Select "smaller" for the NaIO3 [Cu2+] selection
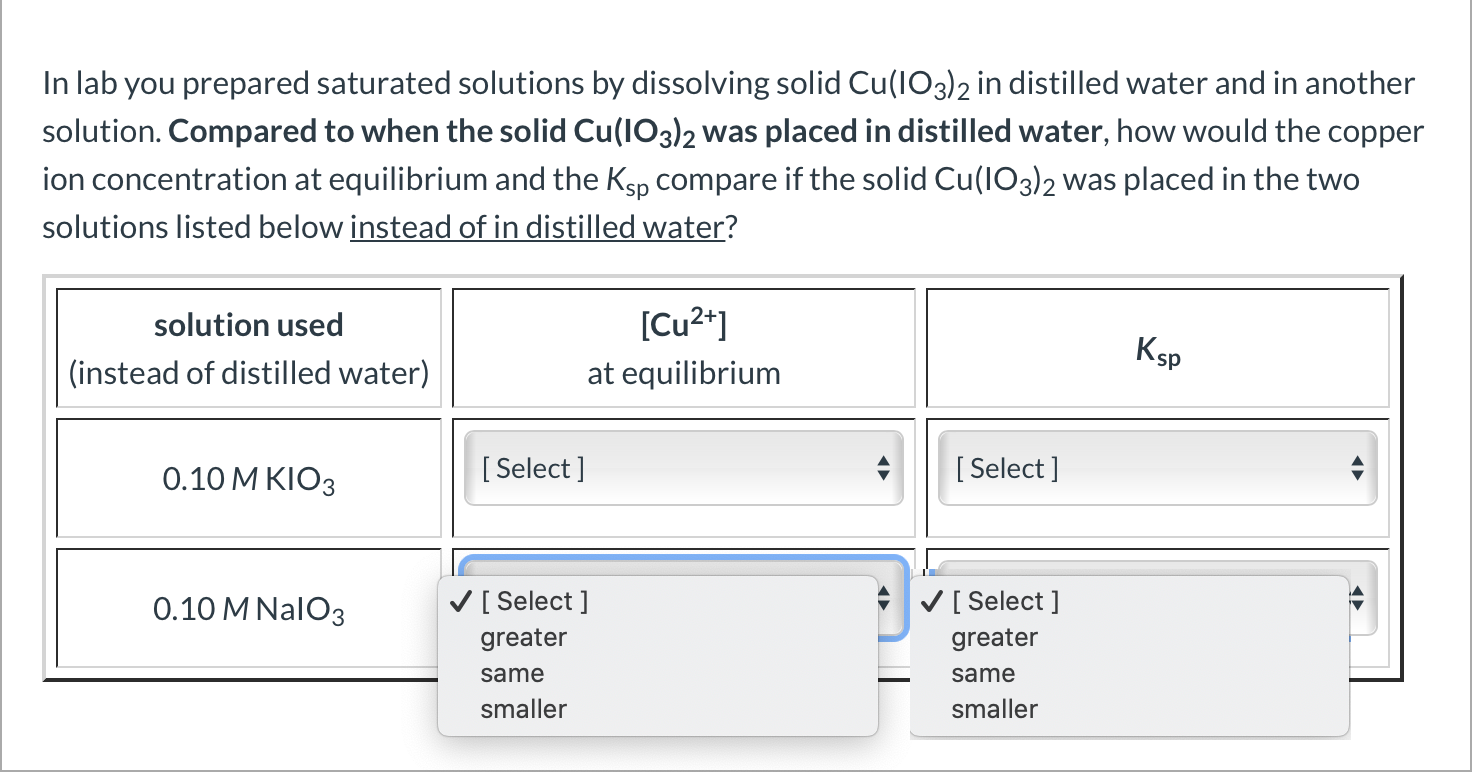1474x772 pixels. 523,709
